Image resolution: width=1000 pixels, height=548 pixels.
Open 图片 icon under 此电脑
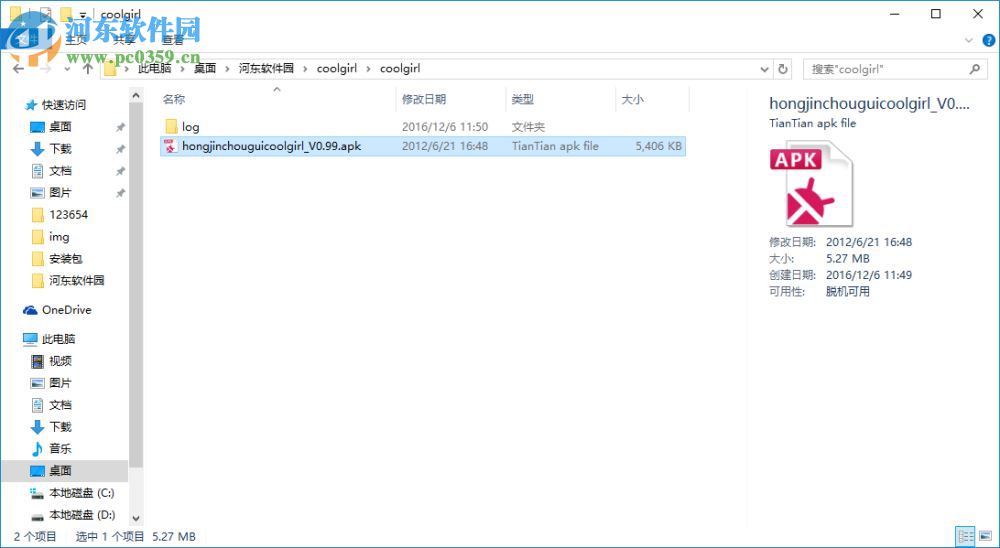[38, 383]
